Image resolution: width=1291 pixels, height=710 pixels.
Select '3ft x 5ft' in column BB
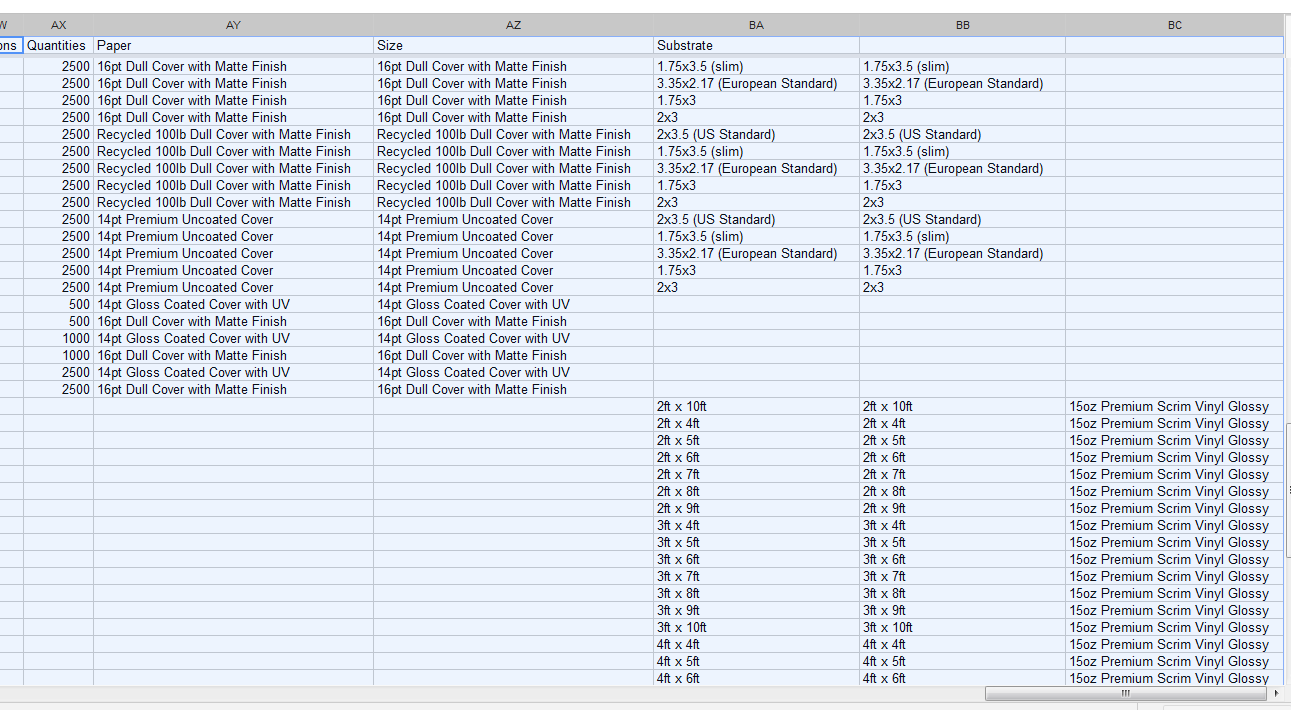962,542
